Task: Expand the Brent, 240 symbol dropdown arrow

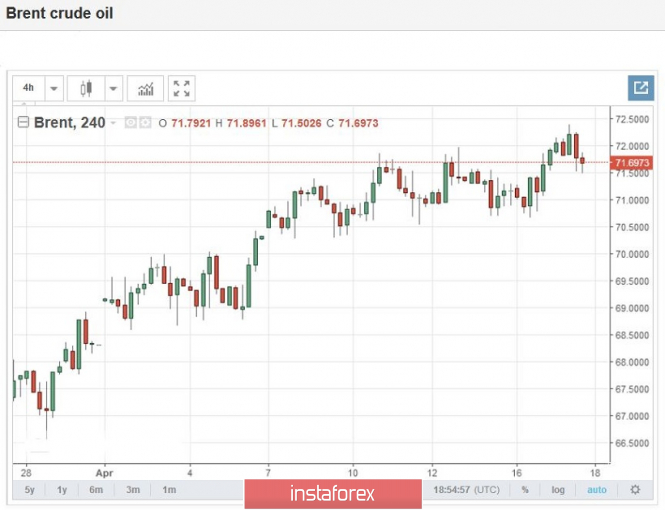Action: point(113,123)
